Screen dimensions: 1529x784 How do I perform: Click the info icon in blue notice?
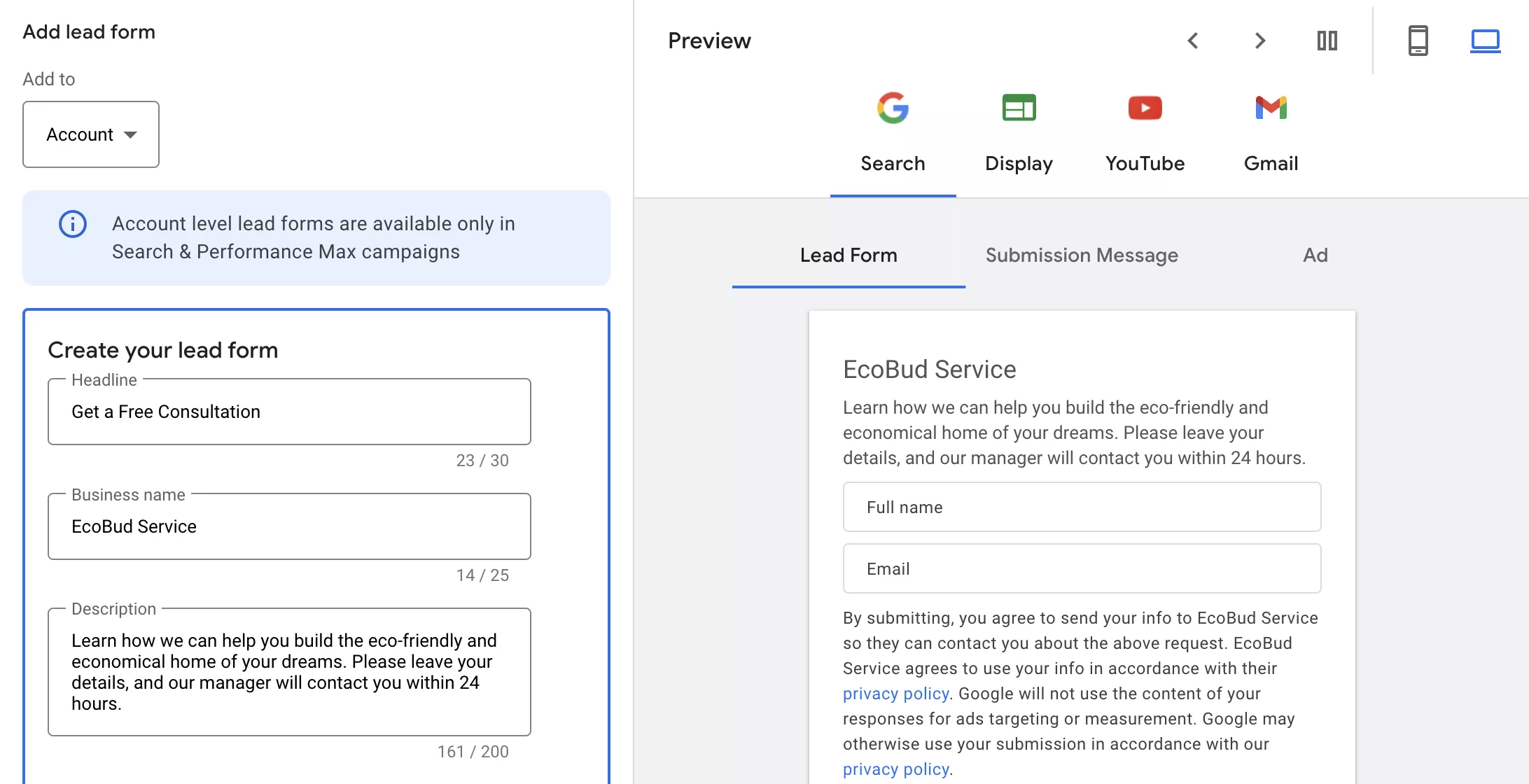tap(73, 224)
